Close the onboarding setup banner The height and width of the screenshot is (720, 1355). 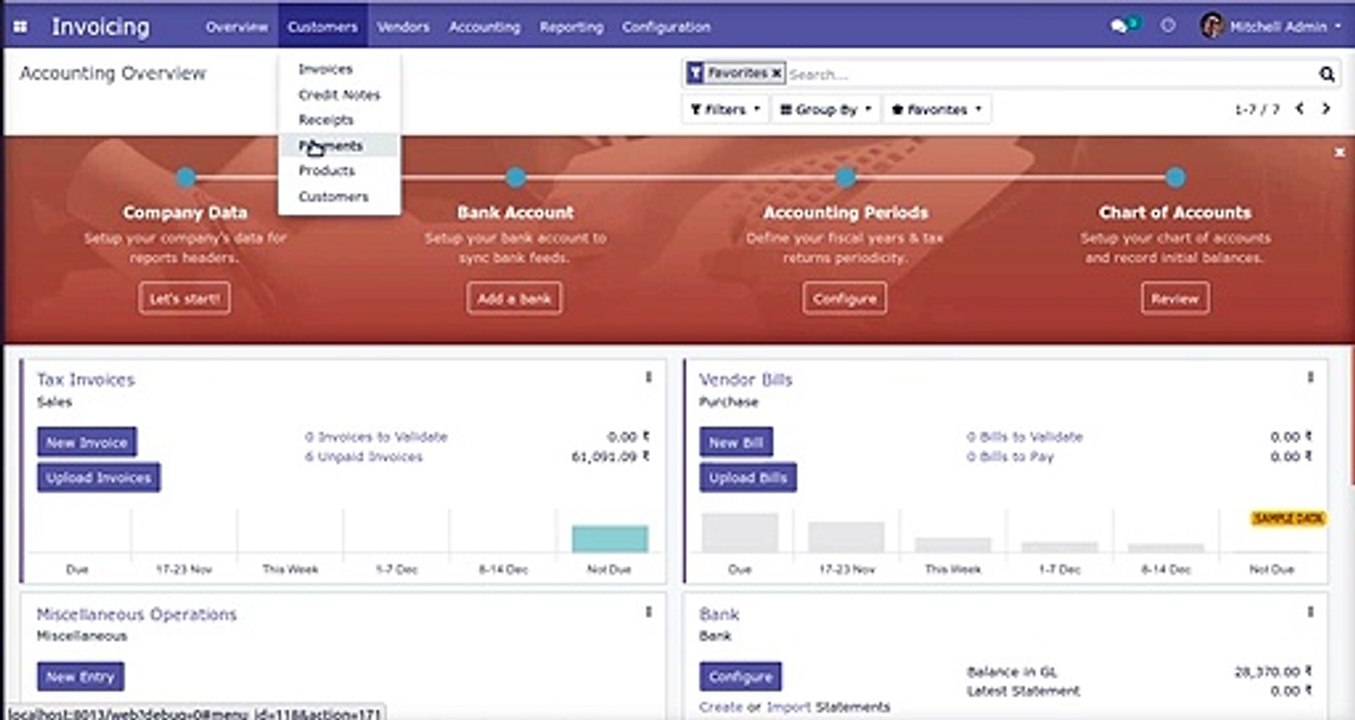(x=1339, y=152)
